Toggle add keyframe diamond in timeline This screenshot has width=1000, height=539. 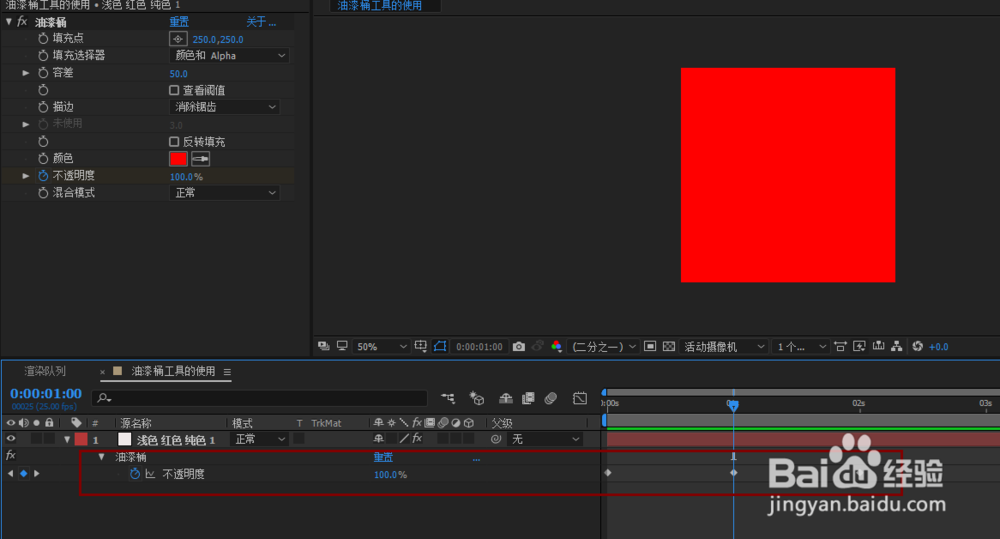24,473
